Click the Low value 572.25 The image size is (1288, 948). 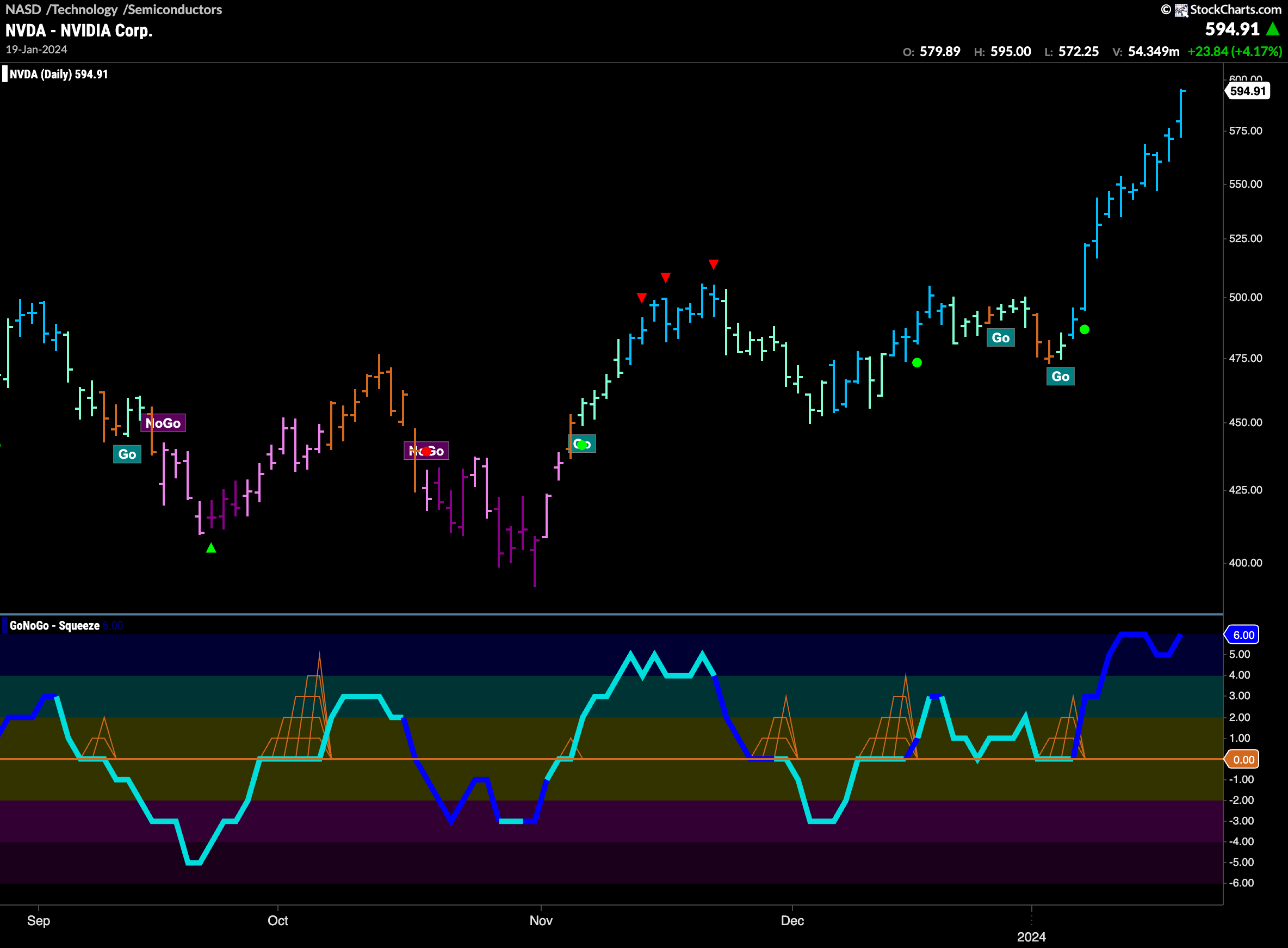click(1079, 52)
